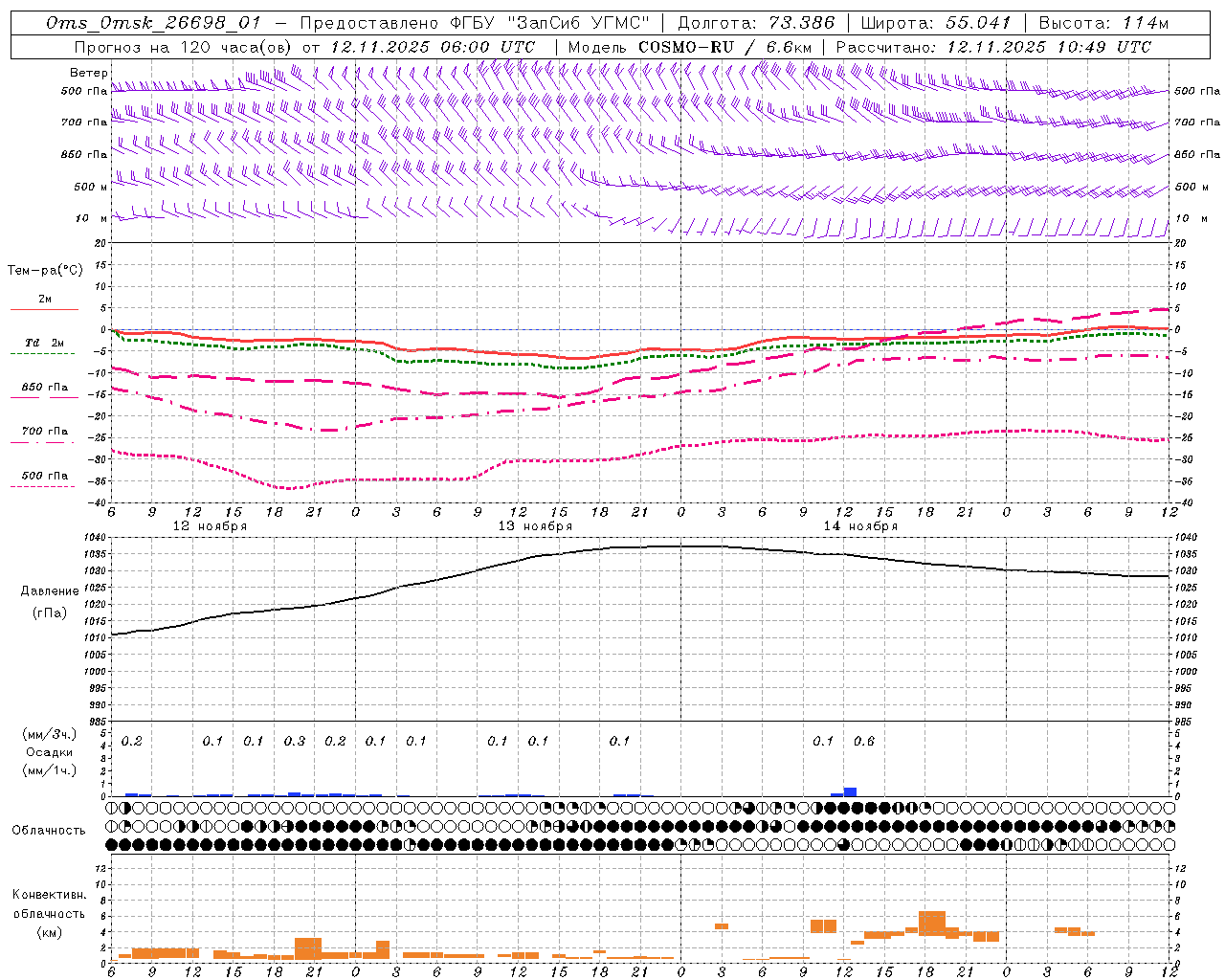Select forecast start 12.11.2025 06:00 UTC

[433, 47]
